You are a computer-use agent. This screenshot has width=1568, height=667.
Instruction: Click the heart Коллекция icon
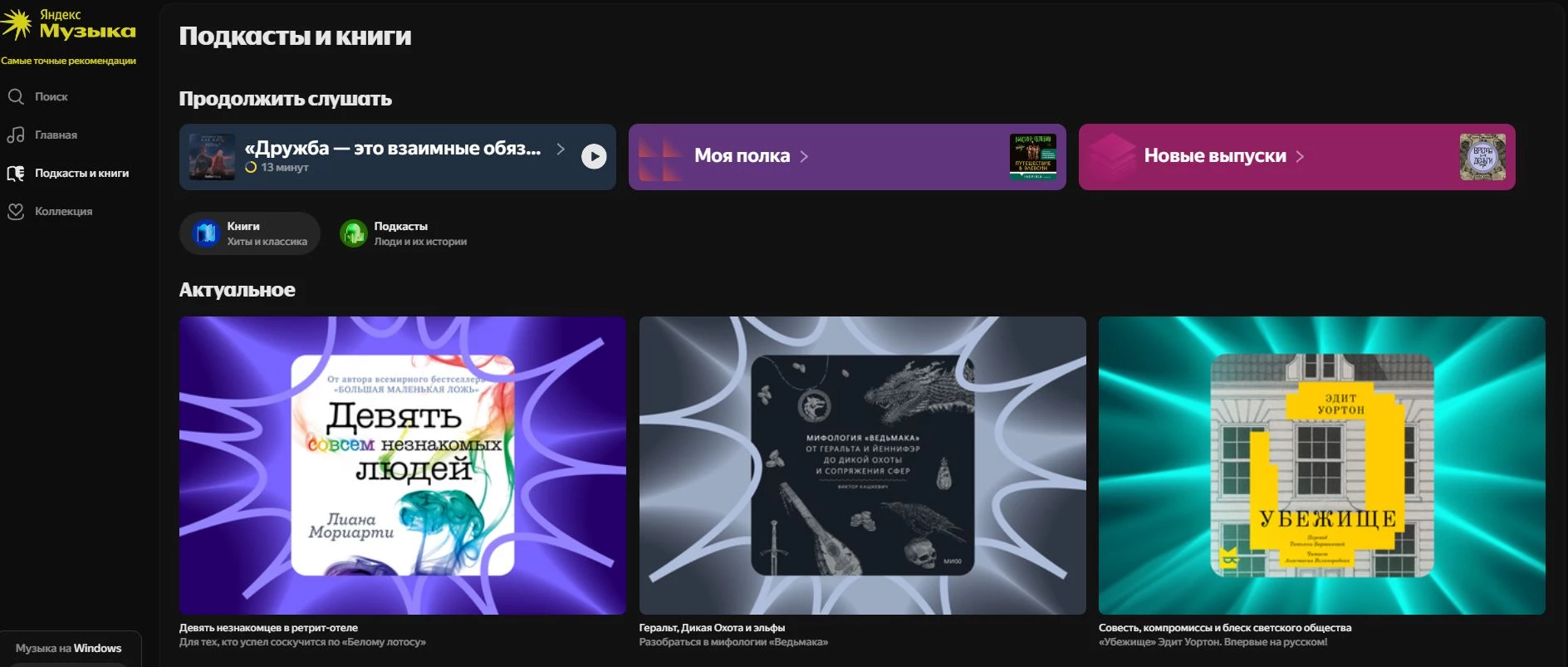point(16,211)
